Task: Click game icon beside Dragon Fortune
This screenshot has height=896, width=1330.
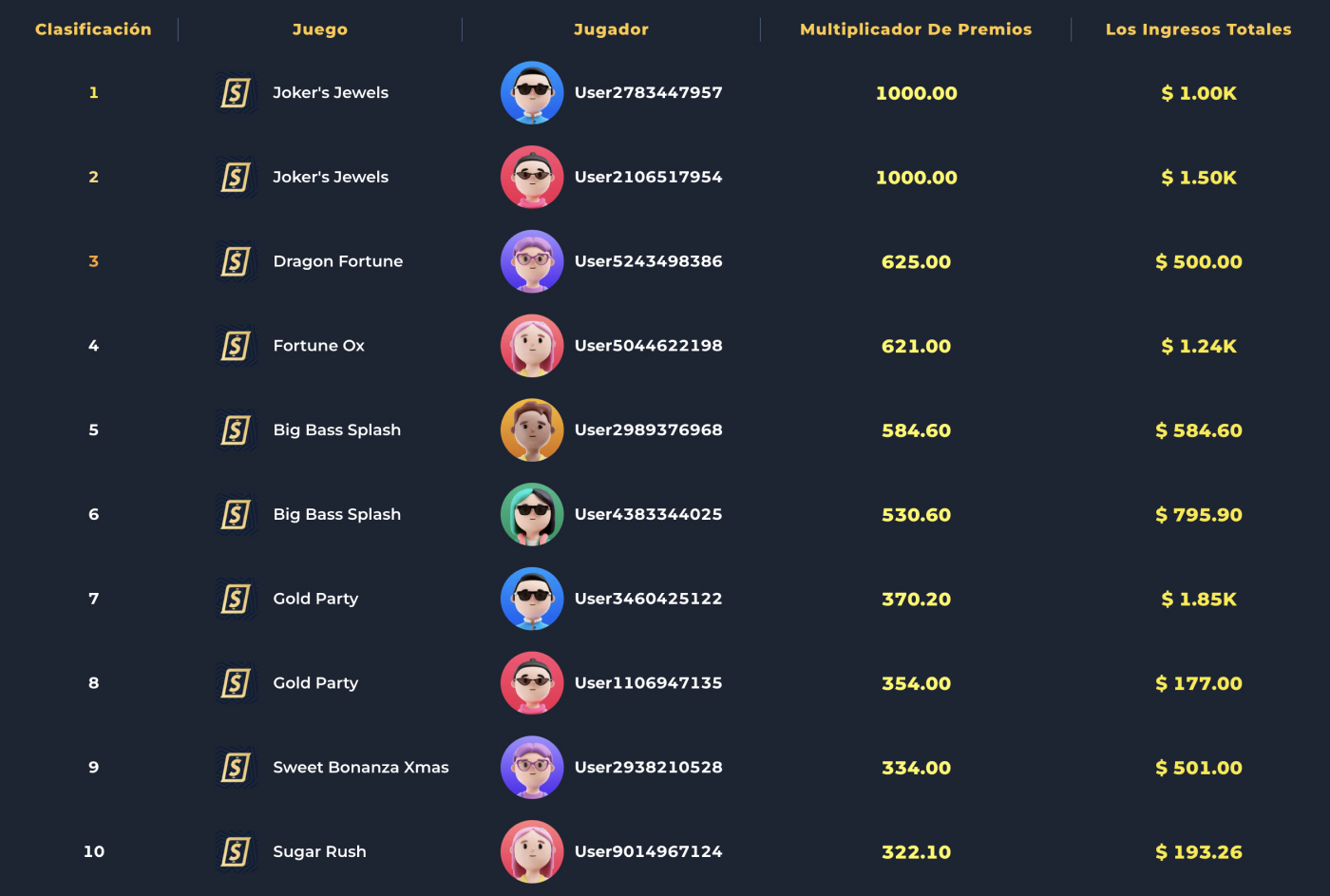Action: click(x=236, y=261)
